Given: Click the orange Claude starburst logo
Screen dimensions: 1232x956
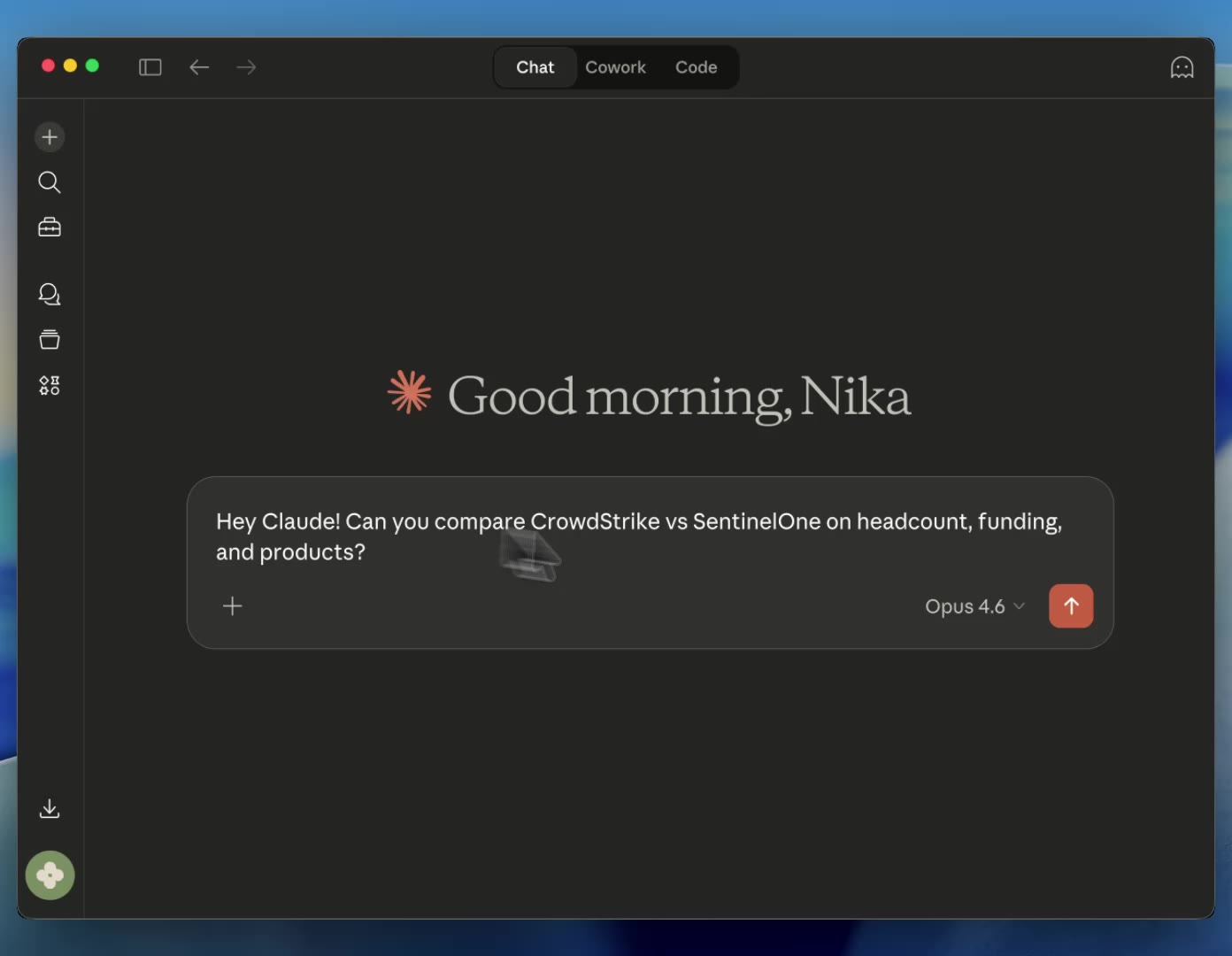Looking at the screenshot, I should pos(410,392).
